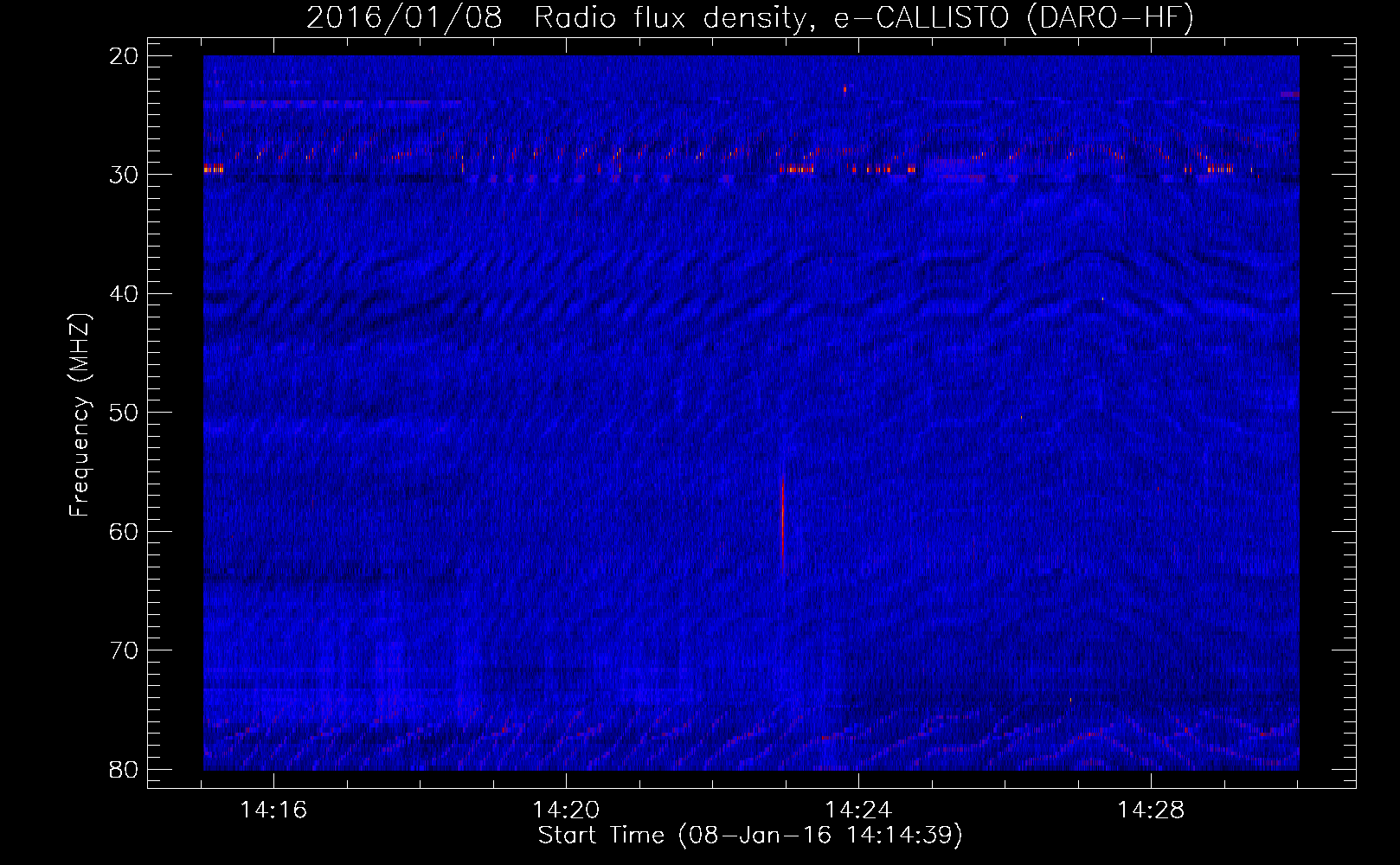Click the 14:24 time tick label

(858, 811)
